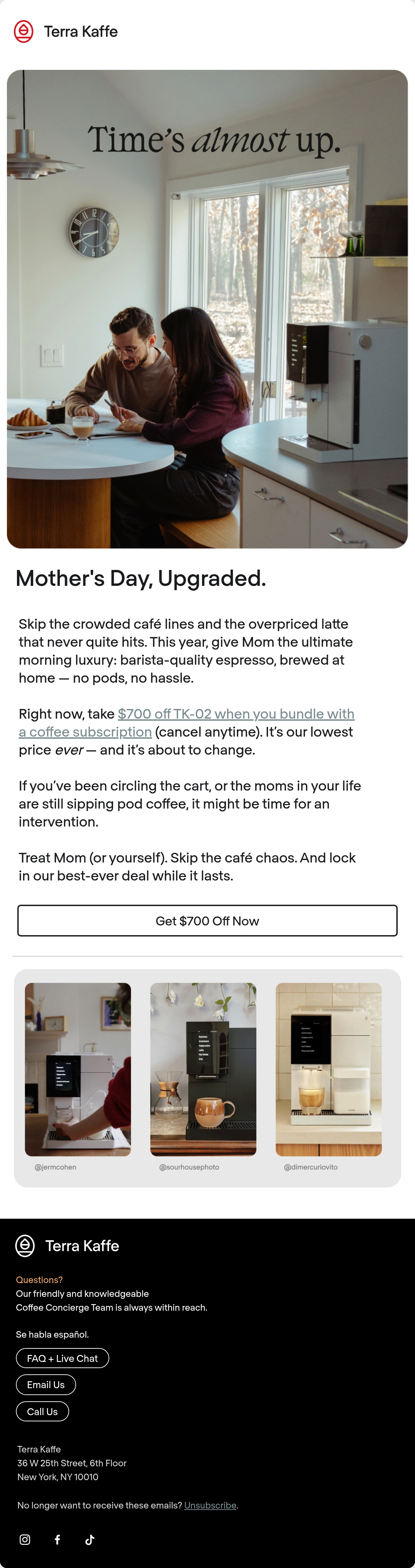Image resolution: width=415 pixels, height=1568 pixels.
Task: Click the red Terra Kaffe logo icon
Action: 24,32
